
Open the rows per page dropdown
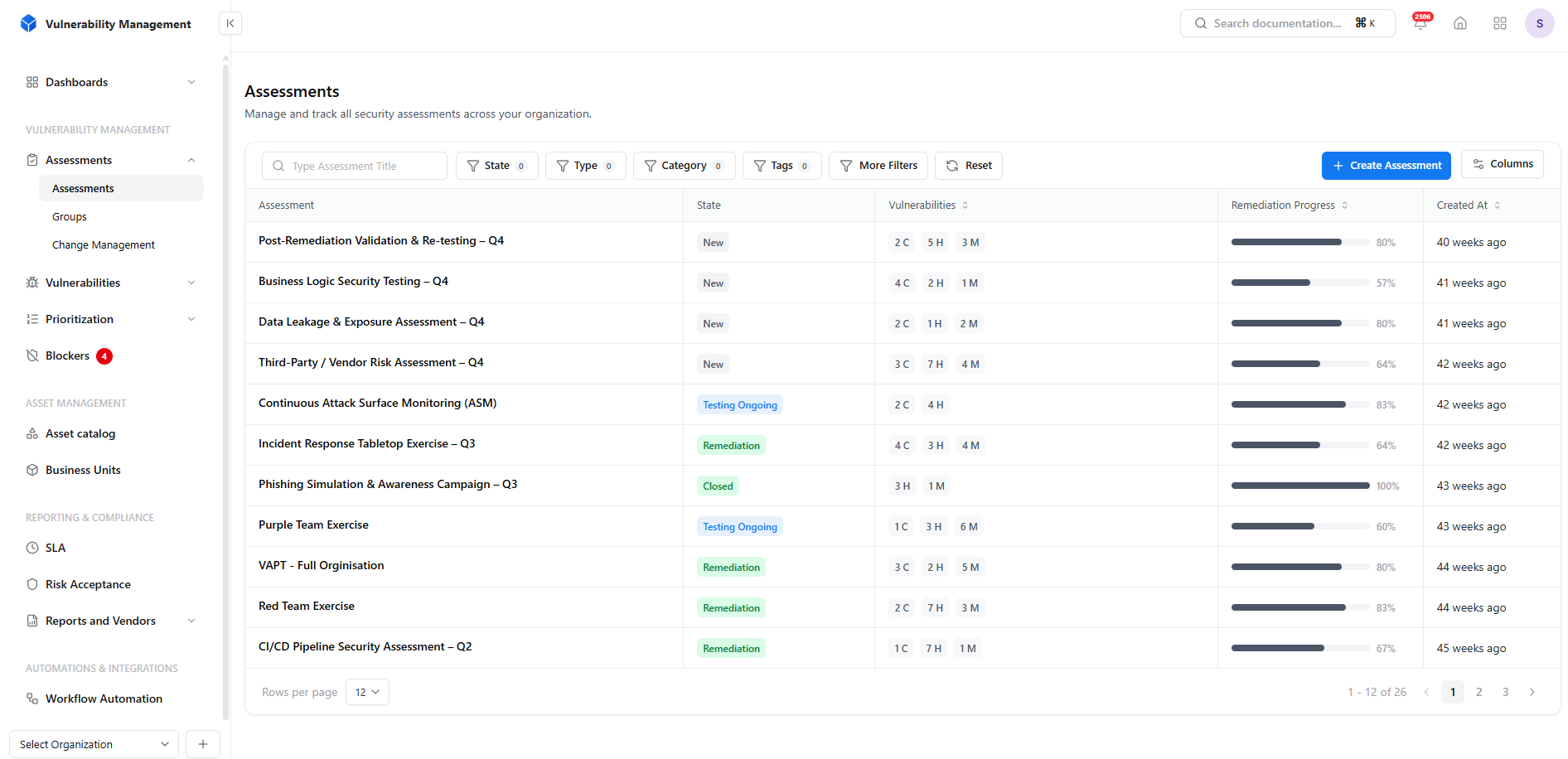pyautogui.click(x=367, y=692)
